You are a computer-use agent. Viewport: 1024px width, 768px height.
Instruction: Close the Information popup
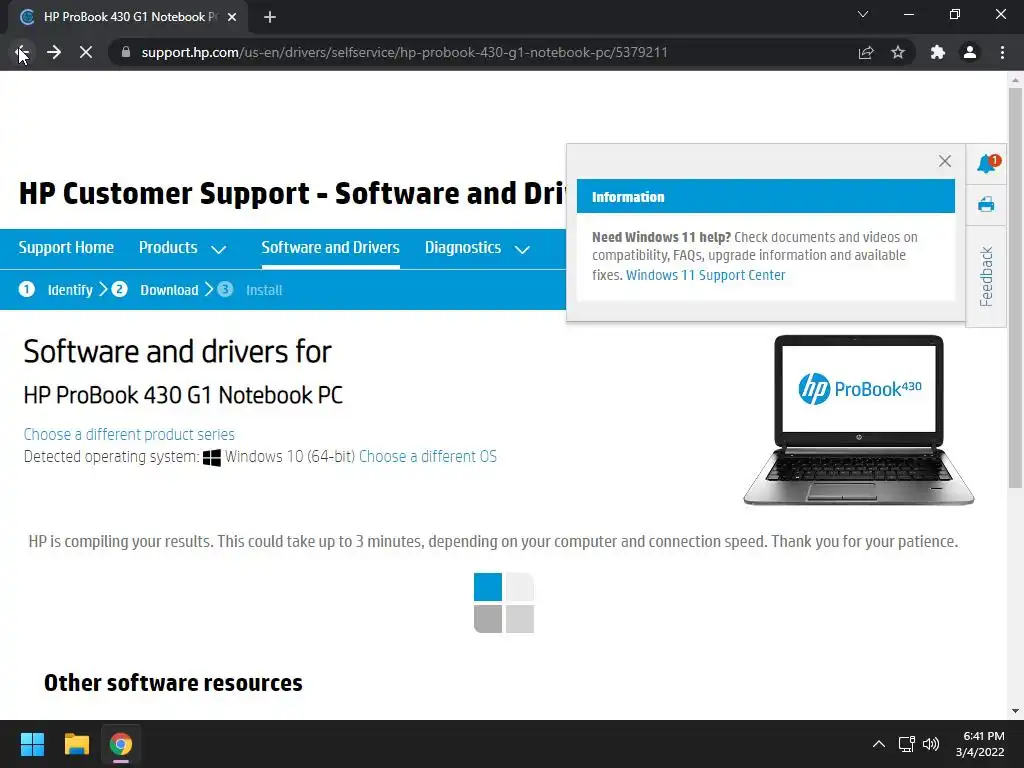(x=944, y=161)
